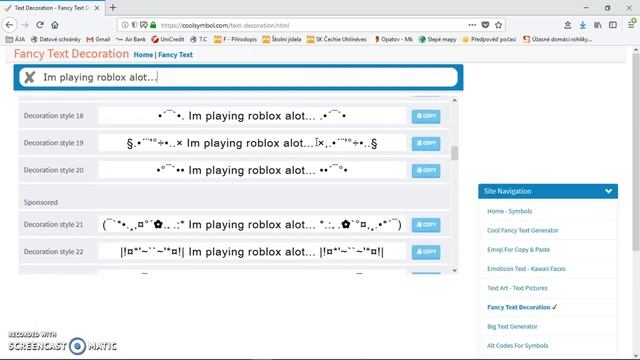Viewport: 640px width, 360px height.
Task: Open the Slepé mapy bookmark
Action: [438, 39]
